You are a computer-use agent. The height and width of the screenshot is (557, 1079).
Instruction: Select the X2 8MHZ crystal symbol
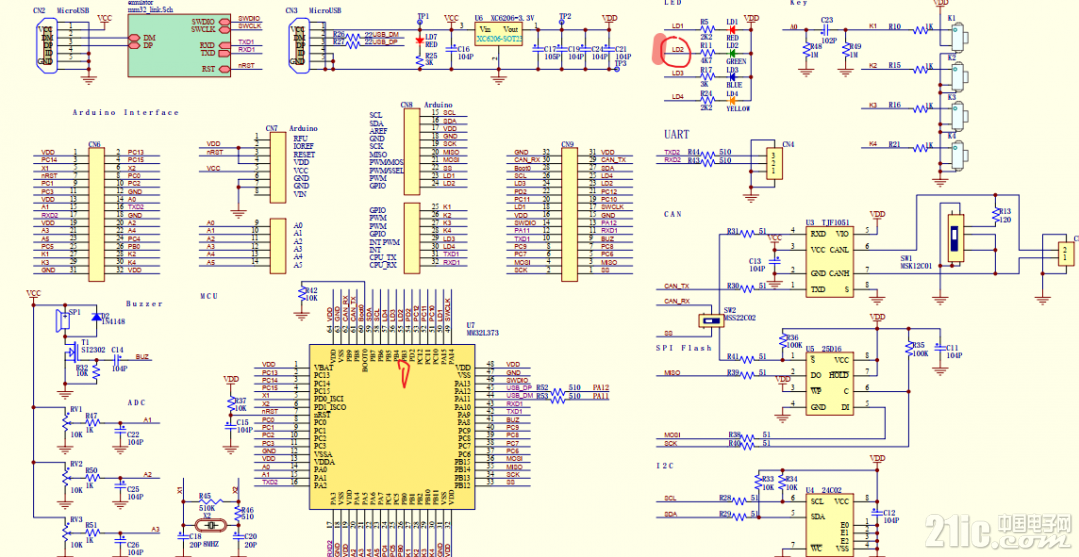coord(213,527)
